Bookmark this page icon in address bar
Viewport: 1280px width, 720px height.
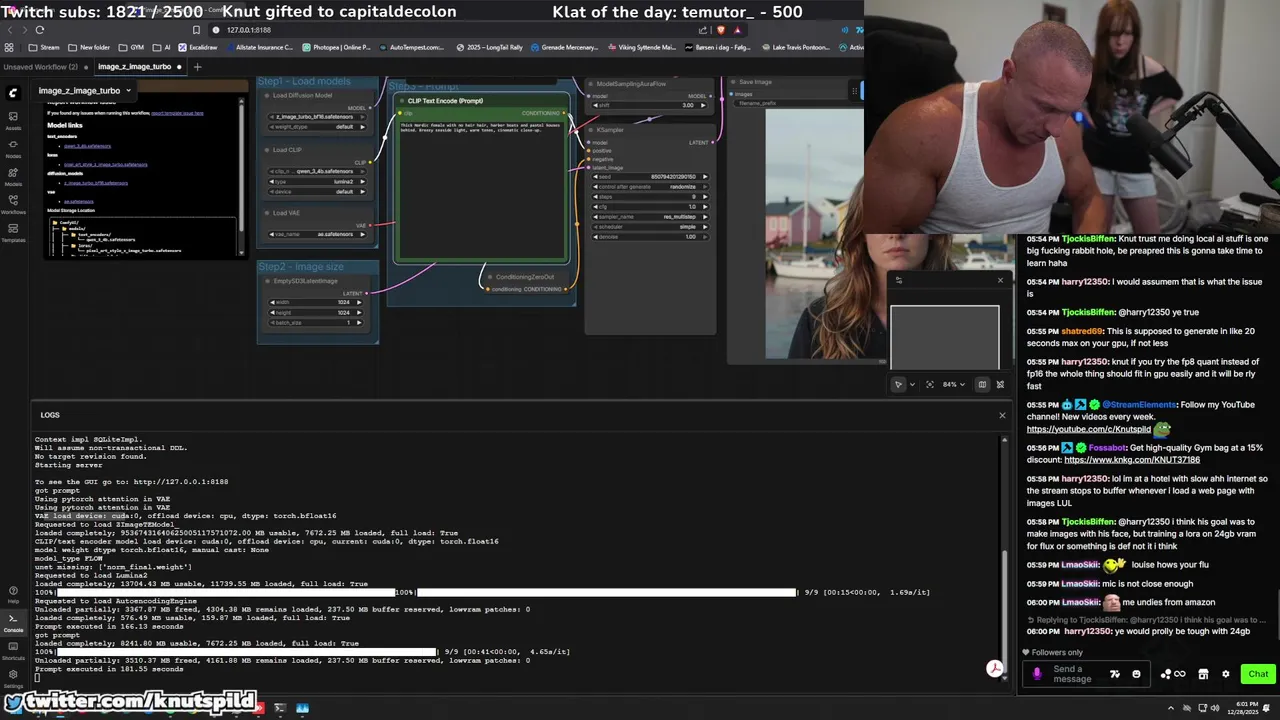point(196,30)
